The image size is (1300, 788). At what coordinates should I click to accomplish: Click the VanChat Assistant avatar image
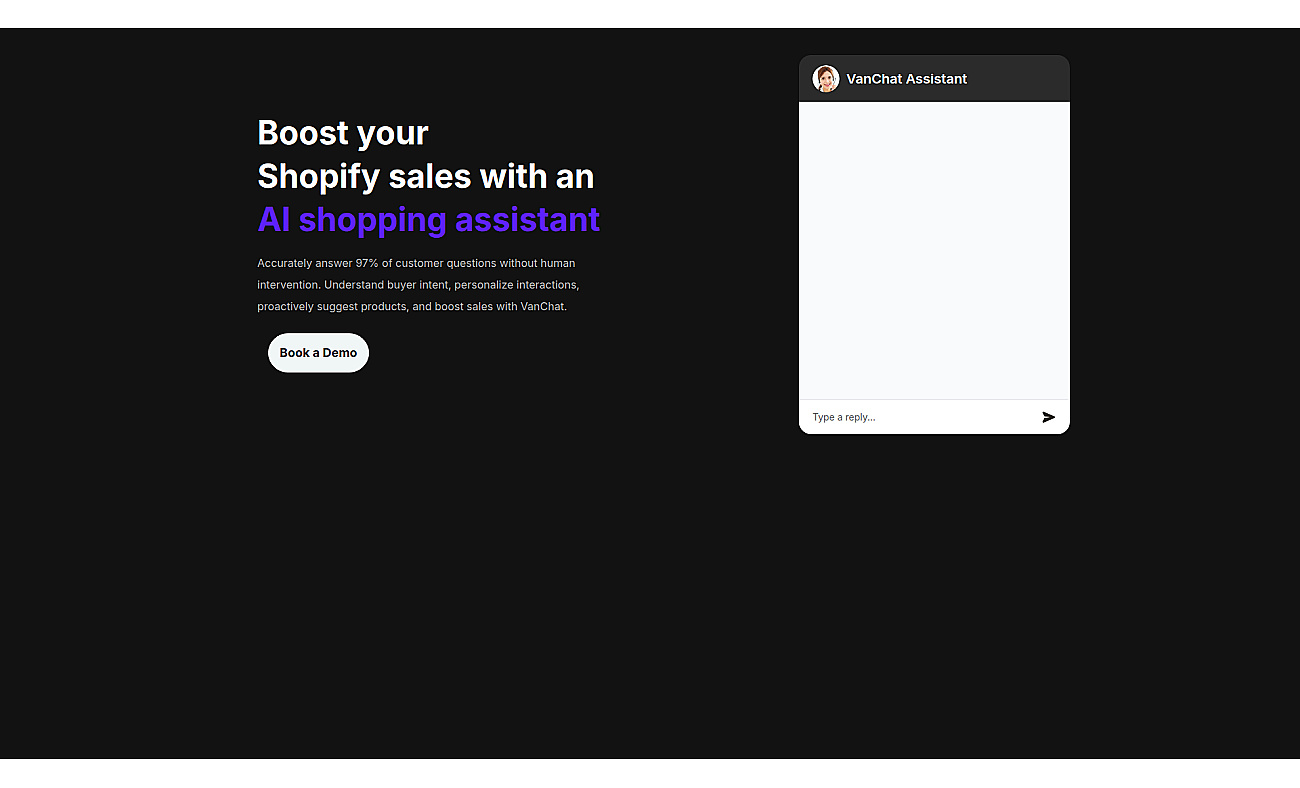(826, 79)
